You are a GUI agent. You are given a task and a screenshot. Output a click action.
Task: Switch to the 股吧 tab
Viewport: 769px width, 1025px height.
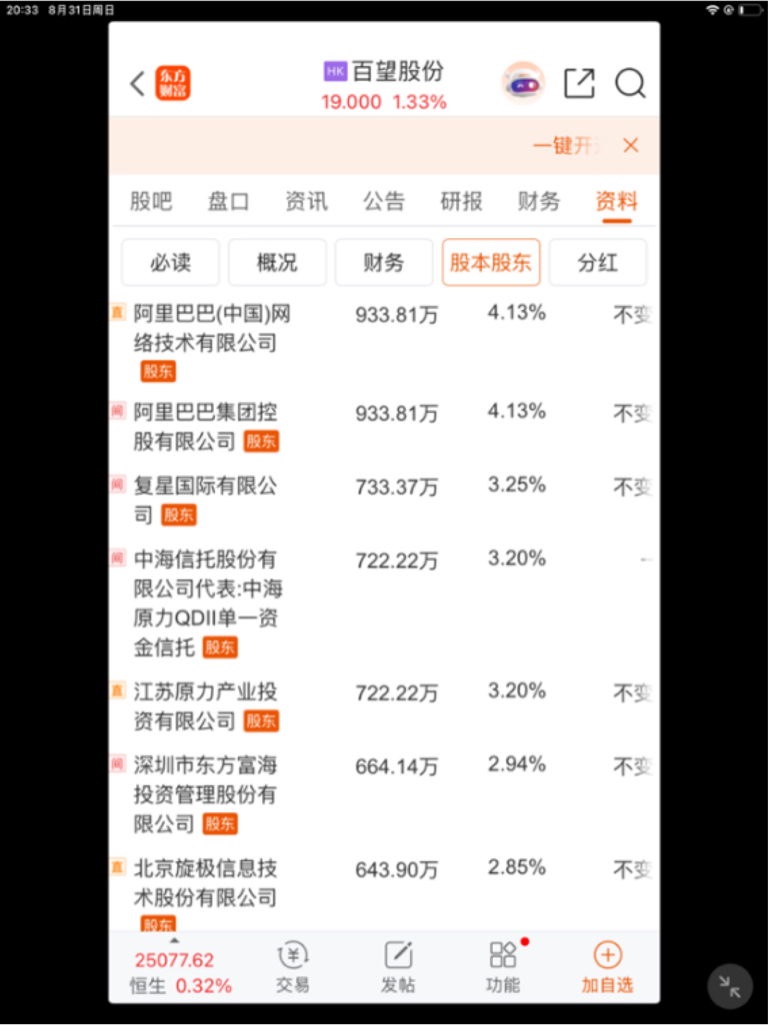point(151,201)
